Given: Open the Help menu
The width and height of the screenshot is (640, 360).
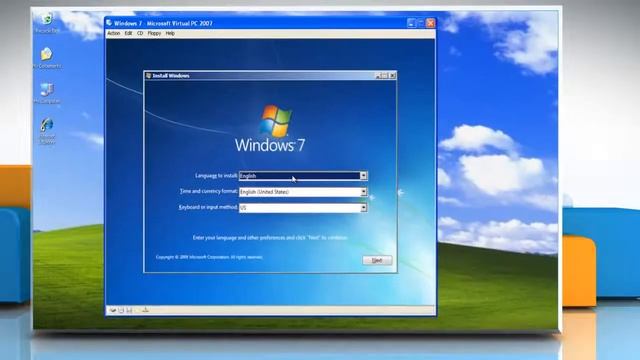Looking at the screenshot, I should pos(170,33).
